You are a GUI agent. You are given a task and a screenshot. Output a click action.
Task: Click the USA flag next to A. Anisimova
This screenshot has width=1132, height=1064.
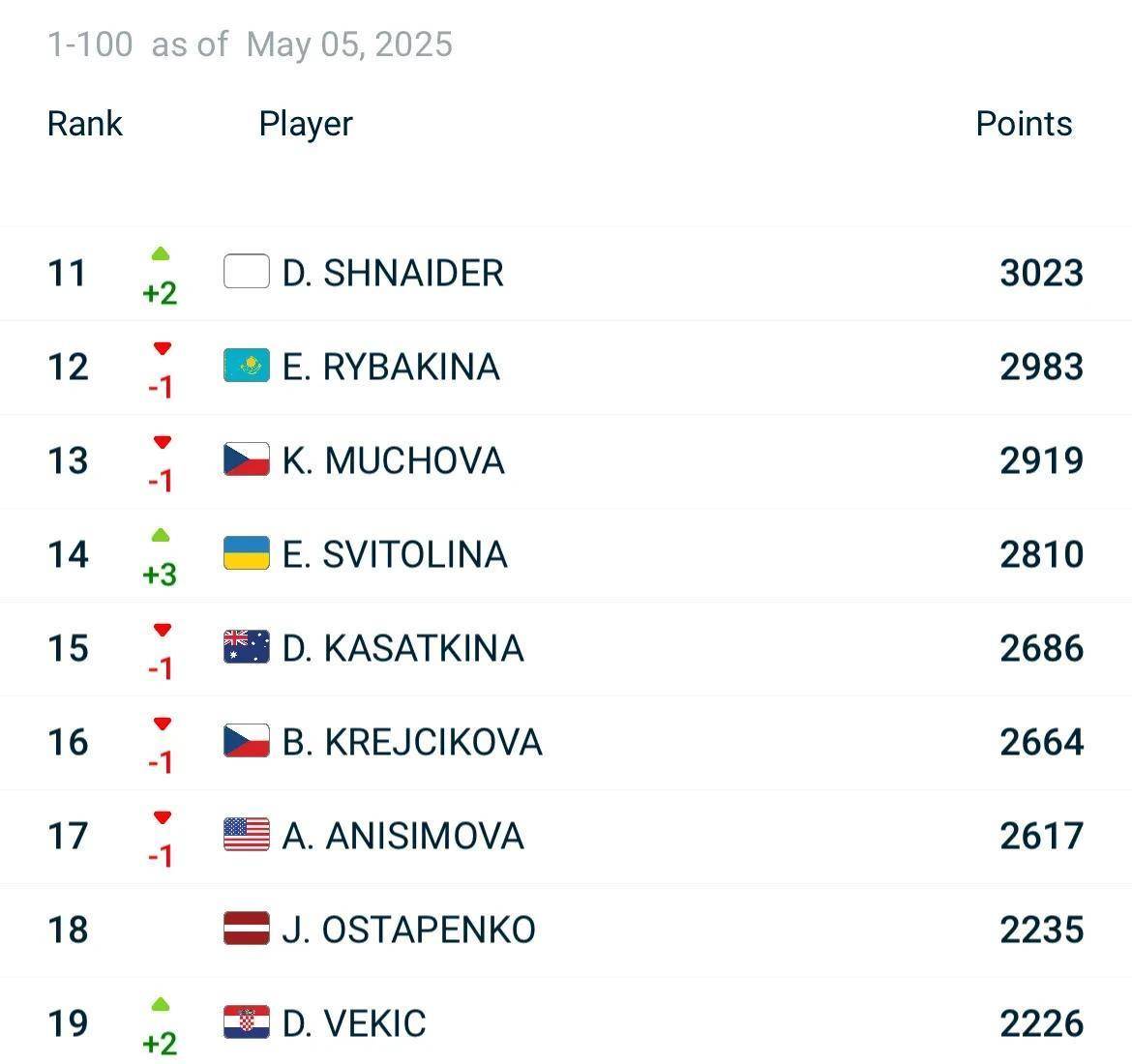[246, 835]
